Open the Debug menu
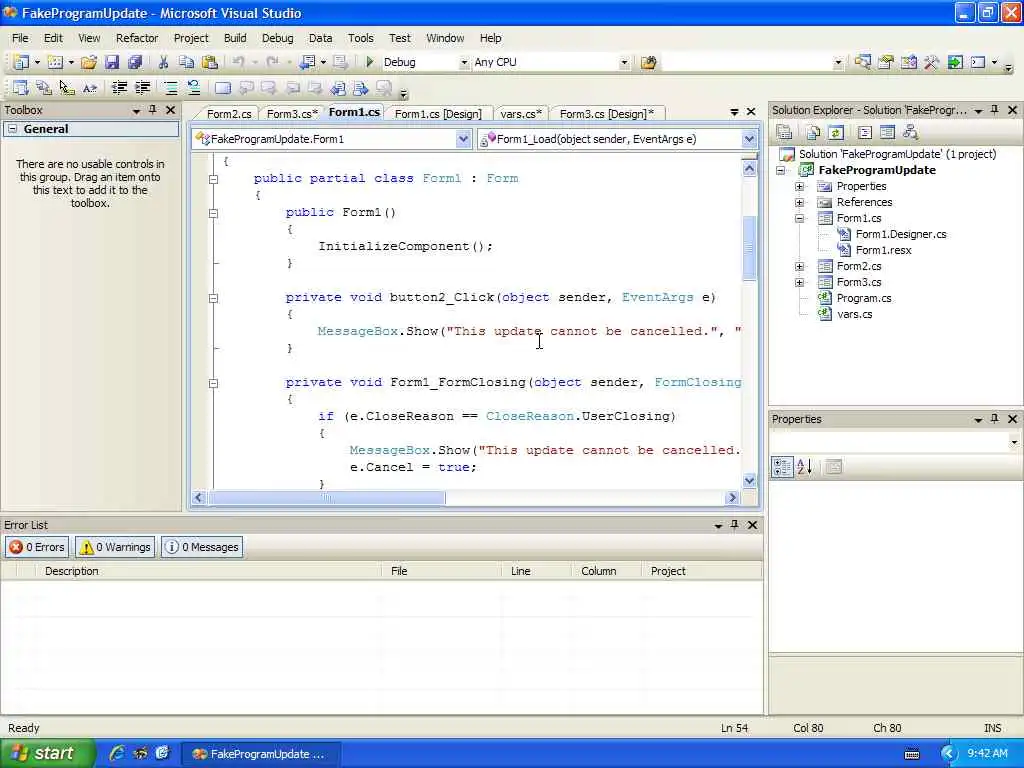1024x768 pixels. click(278, 38)
